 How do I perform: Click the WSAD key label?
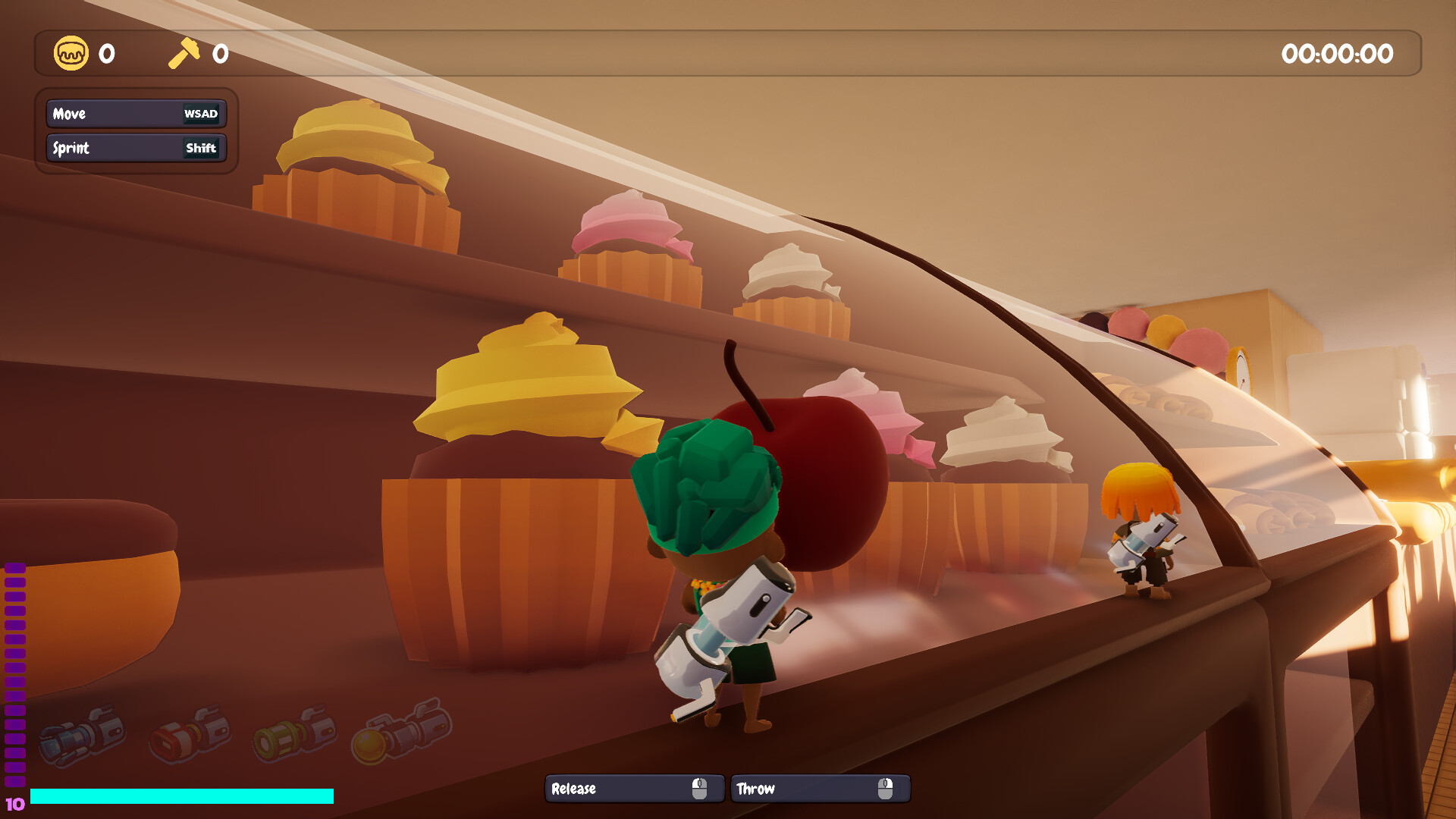coord(201,114)
